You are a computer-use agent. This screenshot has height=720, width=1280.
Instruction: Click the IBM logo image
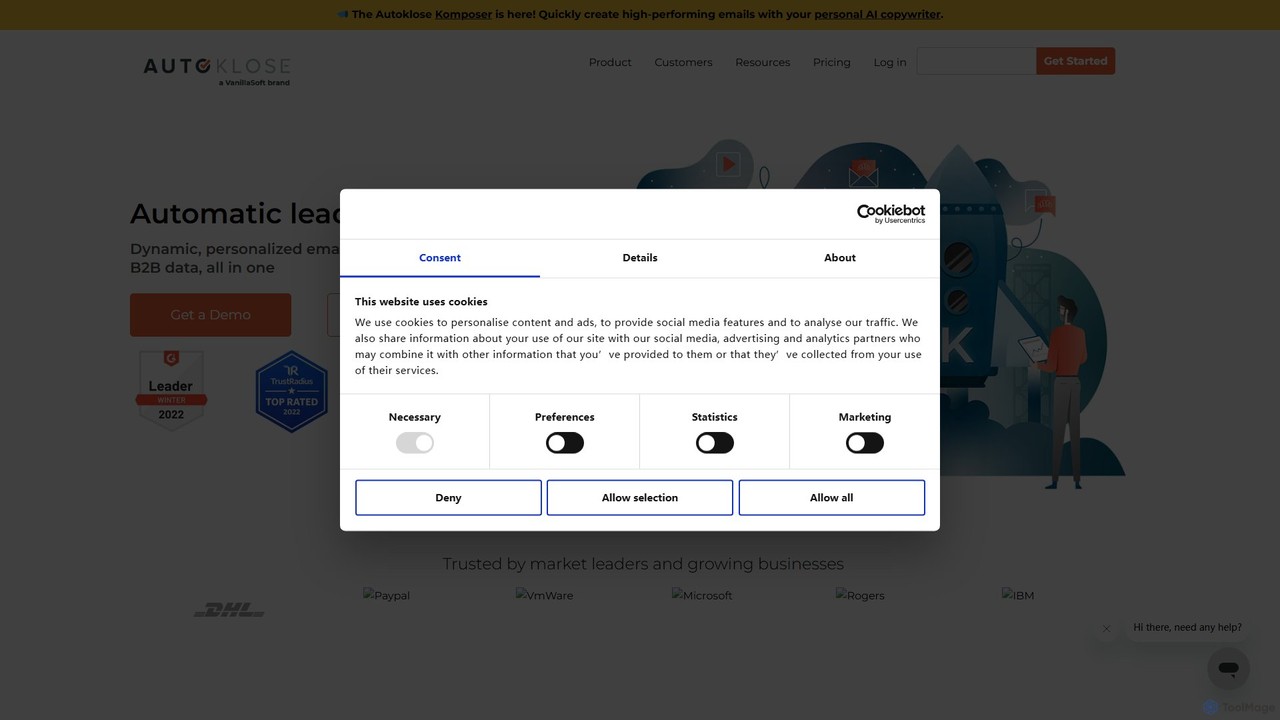[1018, 595]
